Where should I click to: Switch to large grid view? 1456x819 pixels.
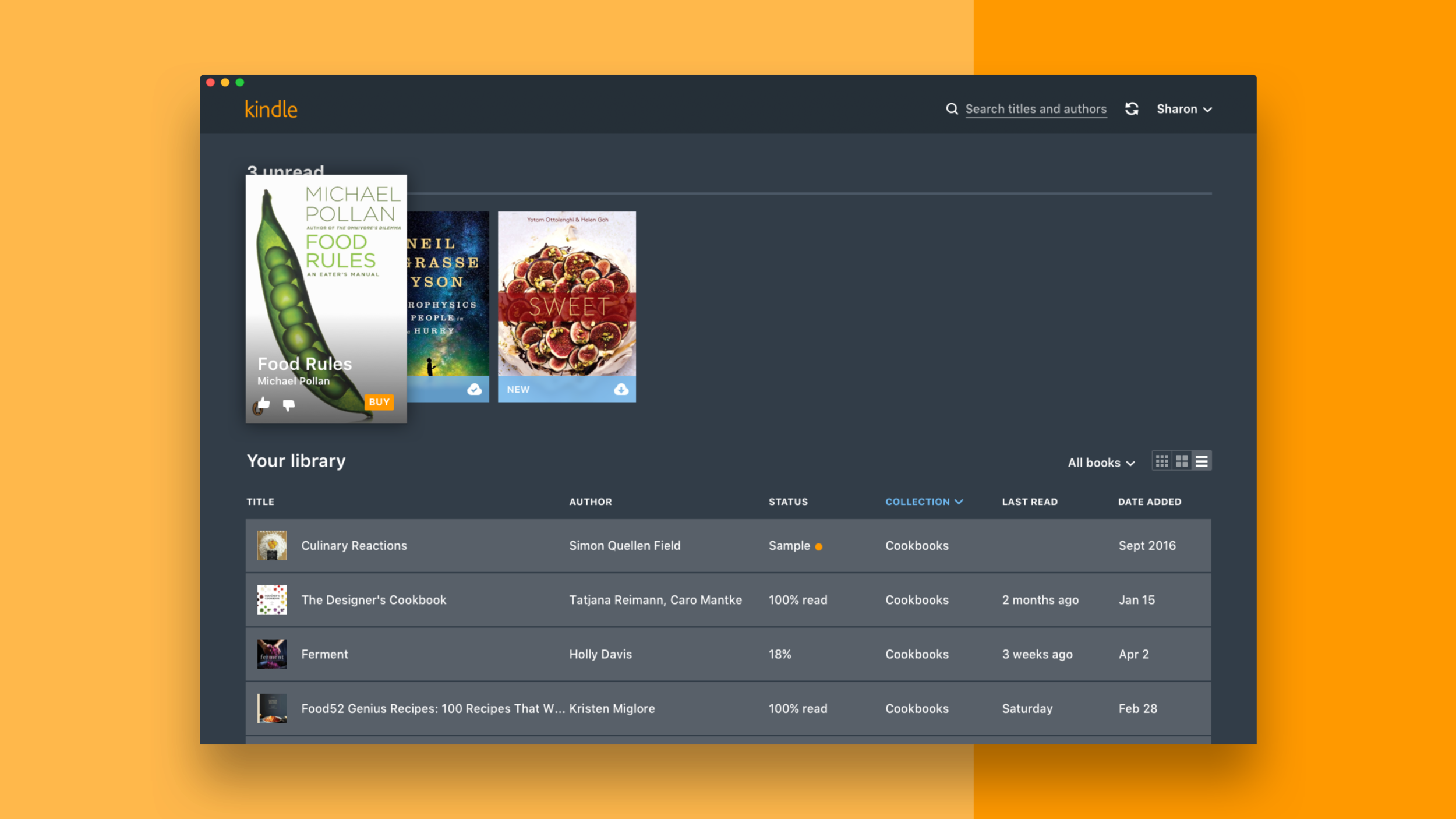1182,461
